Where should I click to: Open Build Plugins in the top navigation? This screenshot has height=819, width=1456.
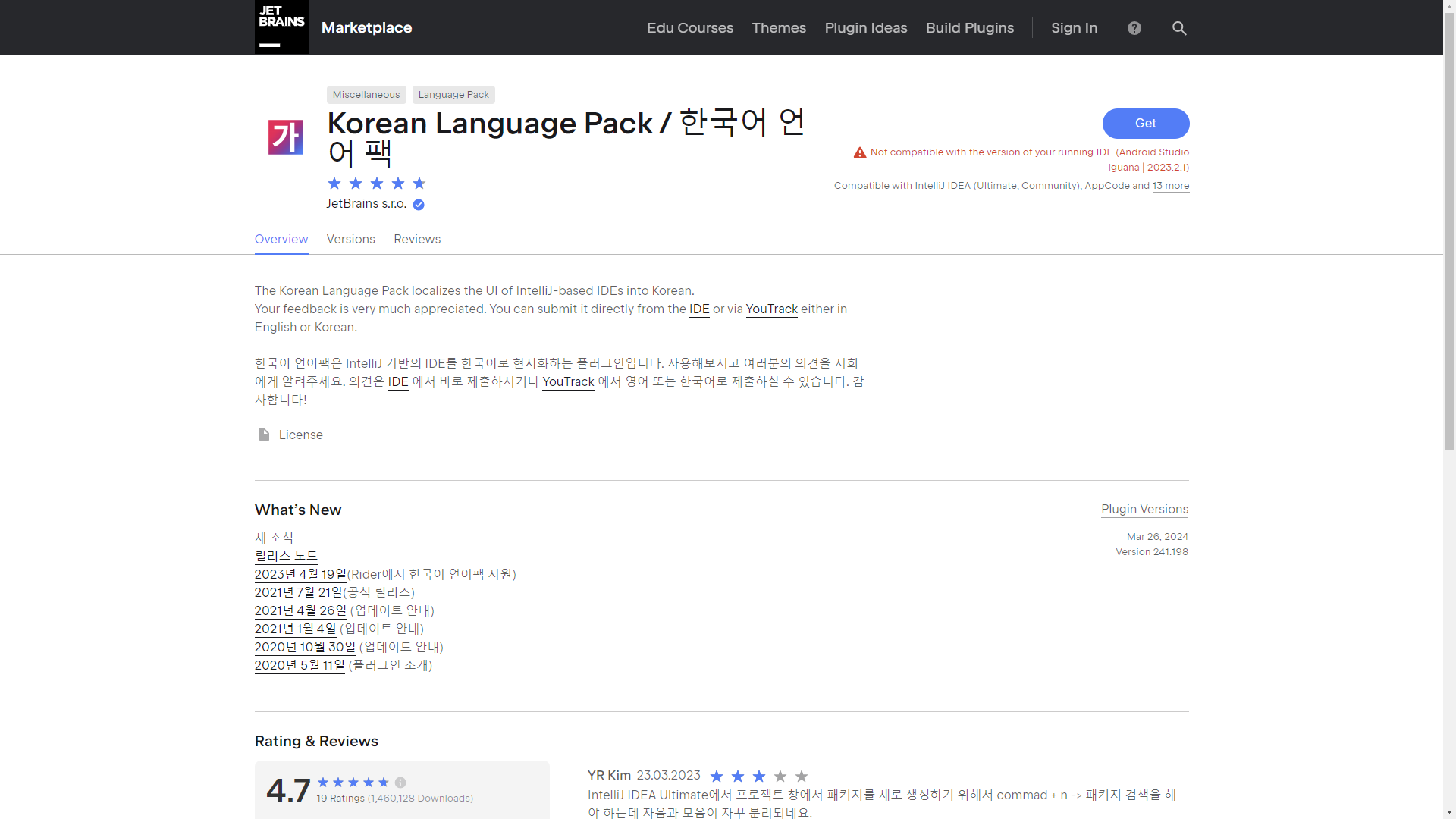(x=970, y=28)
